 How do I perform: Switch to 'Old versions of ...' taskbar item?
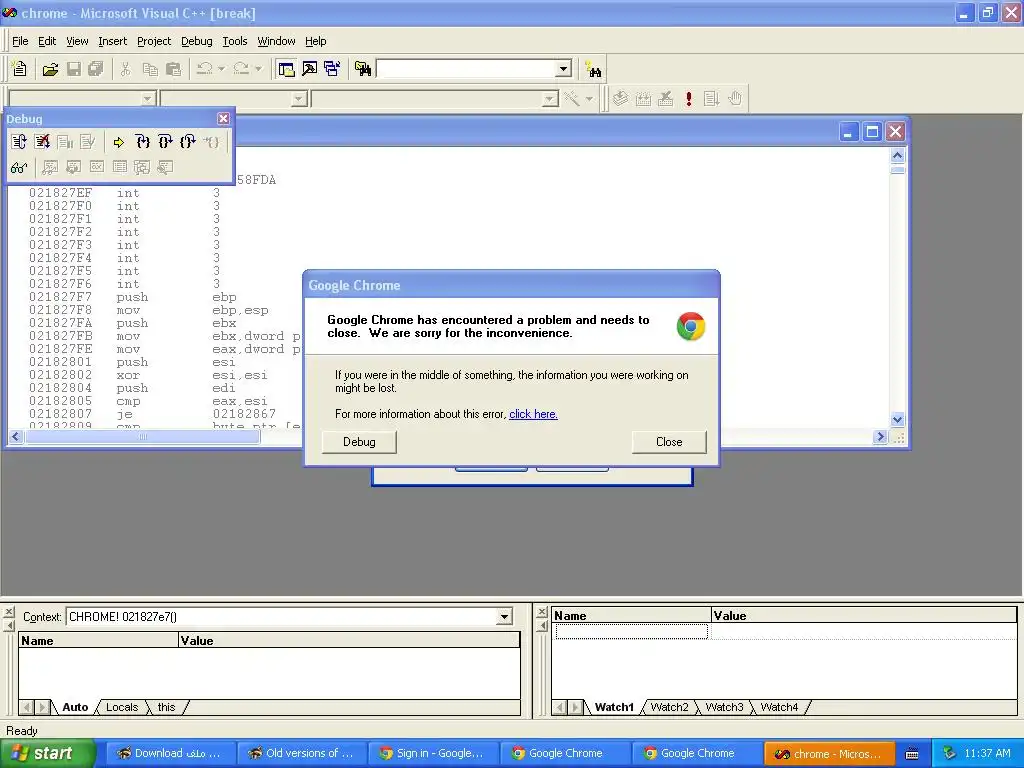pos(301,754)
